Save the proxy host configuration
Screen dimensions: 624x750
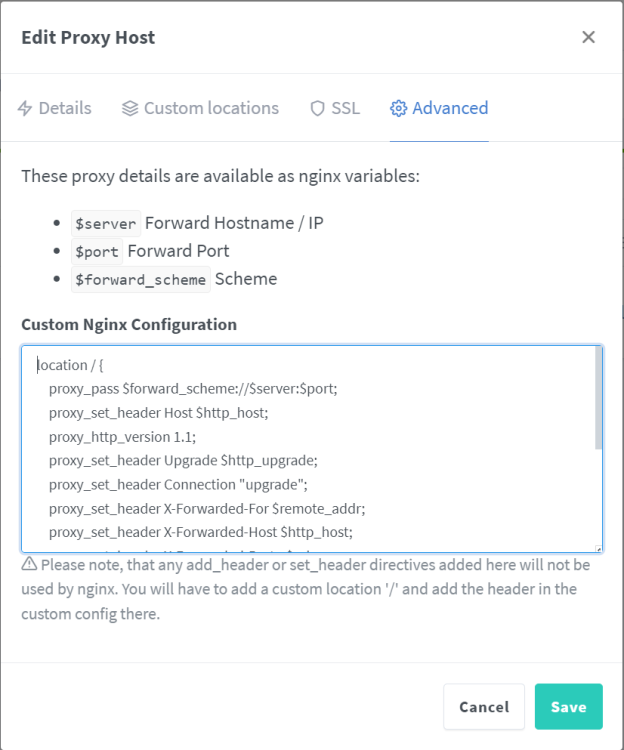[569, 706]
